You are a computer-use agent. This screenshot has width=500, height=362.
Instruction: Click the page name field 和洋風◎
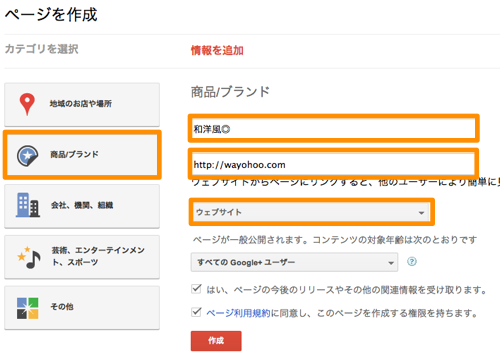333,129
